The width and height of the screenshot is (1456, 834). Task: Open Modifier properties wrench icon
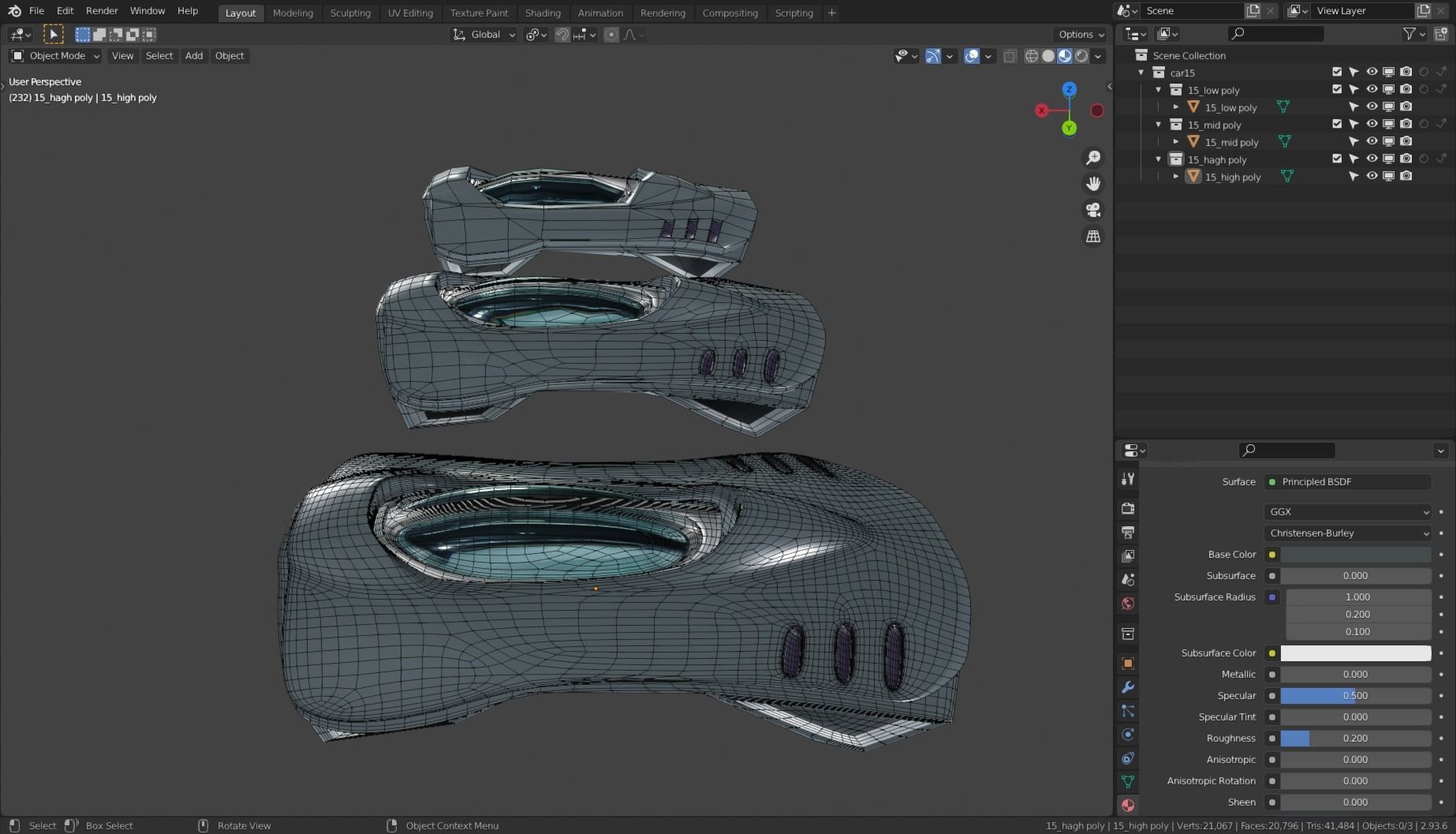[1128, 687]
